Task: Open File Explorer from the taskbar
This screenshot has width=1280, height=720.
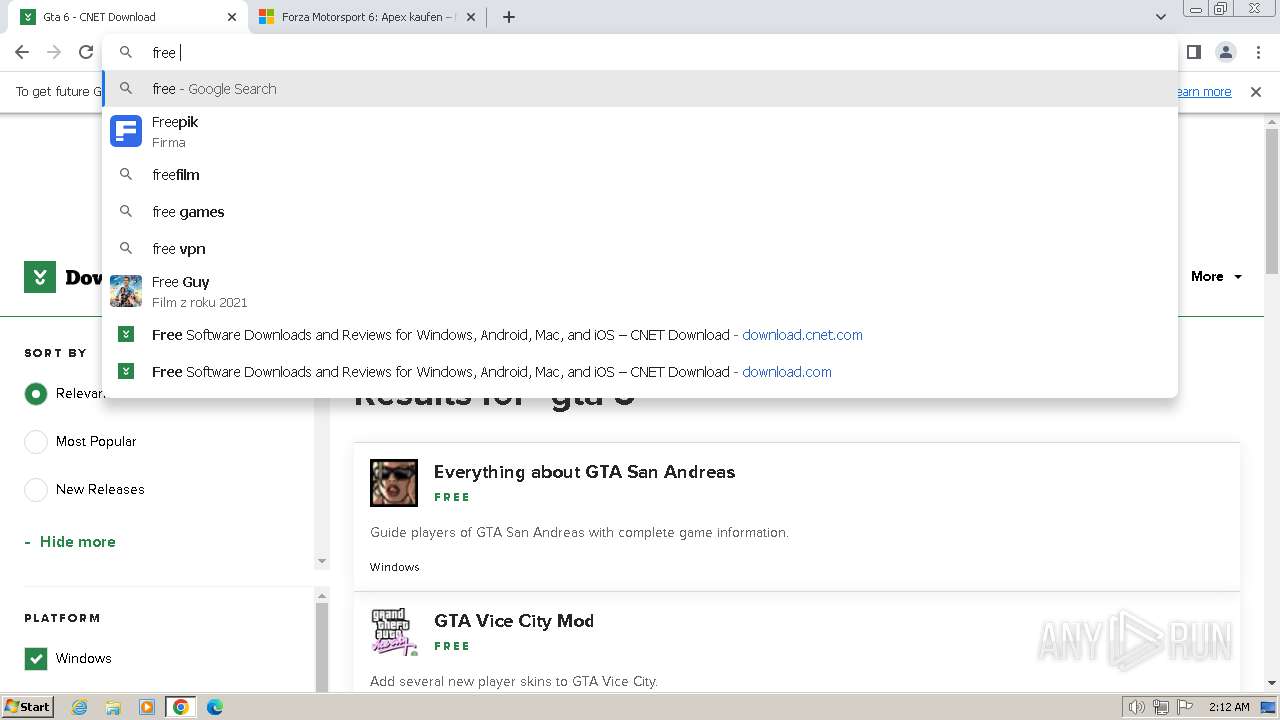Action: [113, 707]
